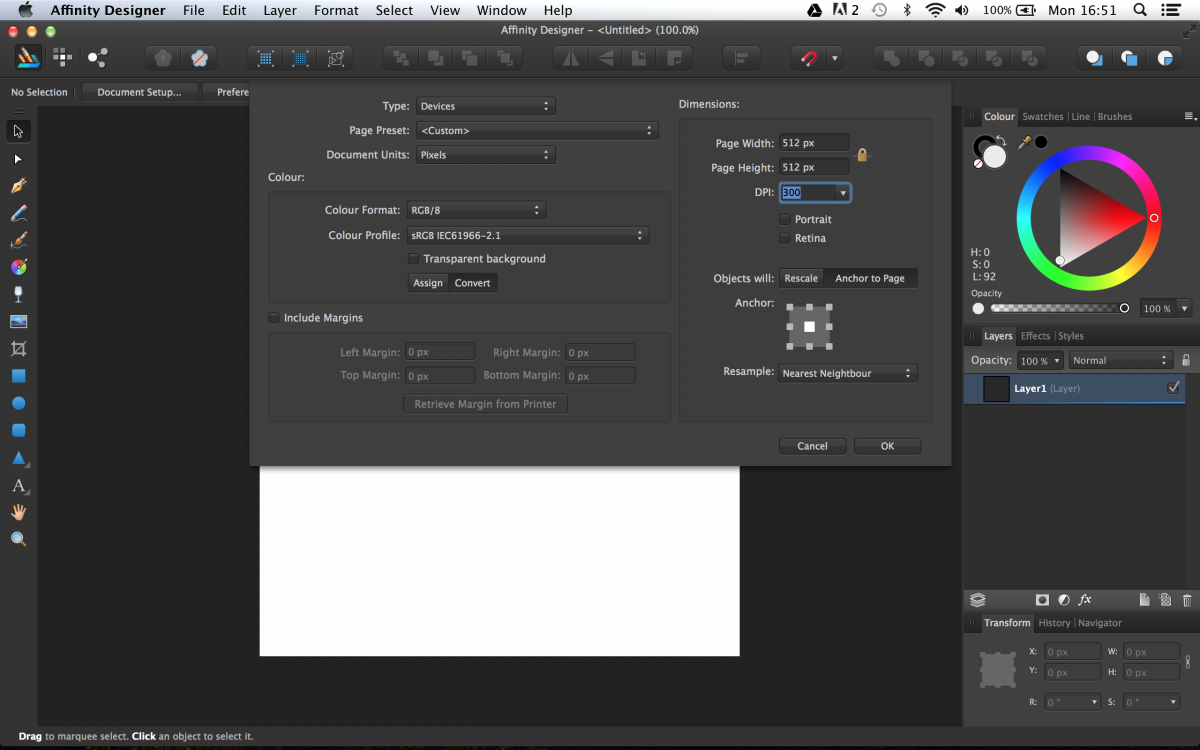
Task: Check the Retina option
Action: pos(785,238)
